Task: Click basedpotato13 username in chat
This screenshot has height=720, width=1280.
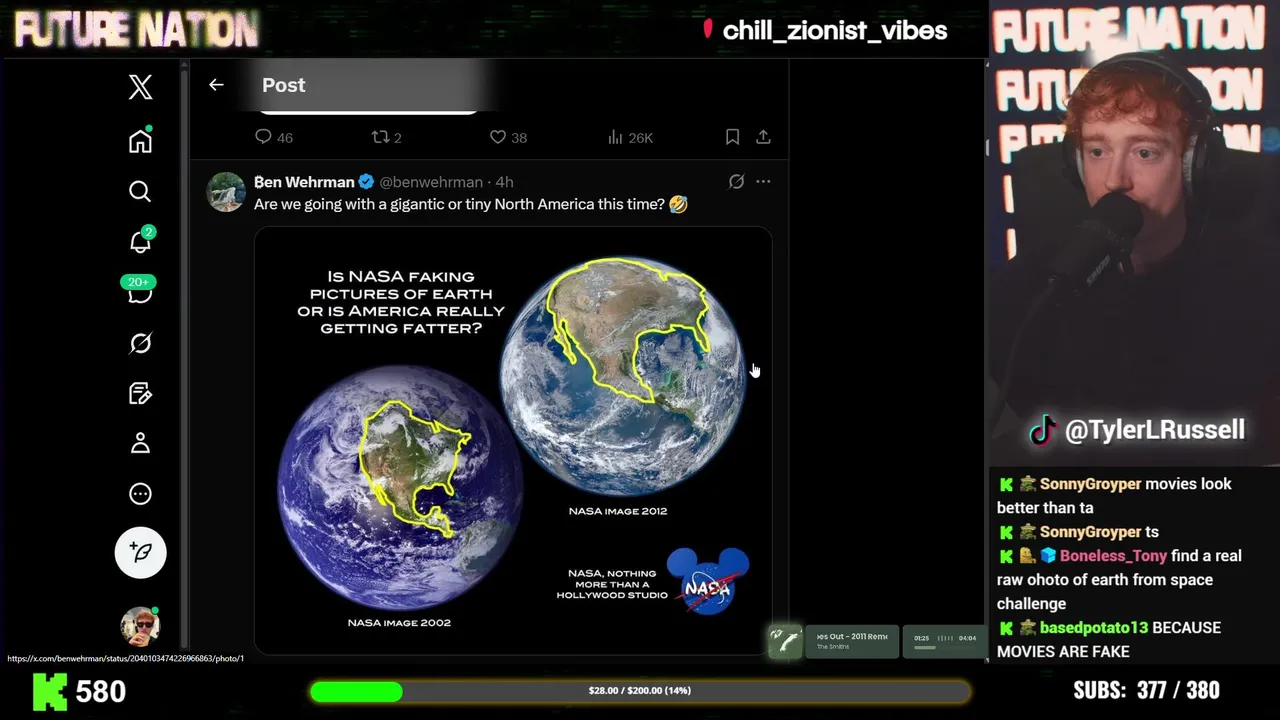Action: (1094, 628)
